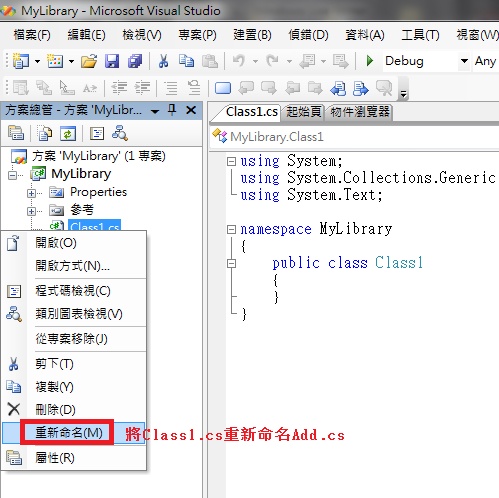Choose 重新命名(M) from the context menu
Viewport: 499px width, 498px height.
74,433
